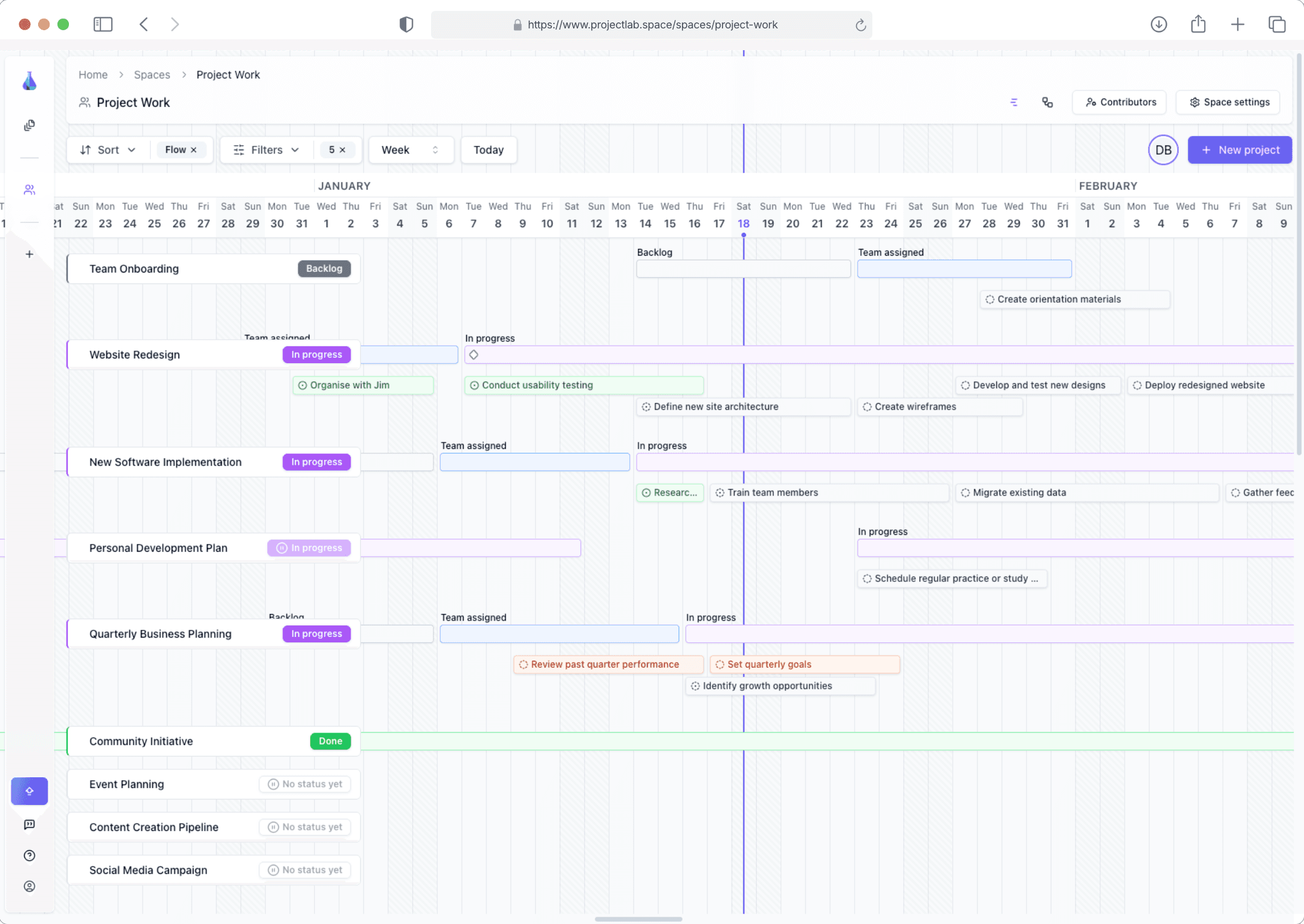Click the Website Redesign milestone diamond marker
This screenshot has height=924, width=1304.
pyautogui.click(x=474, y=355)
